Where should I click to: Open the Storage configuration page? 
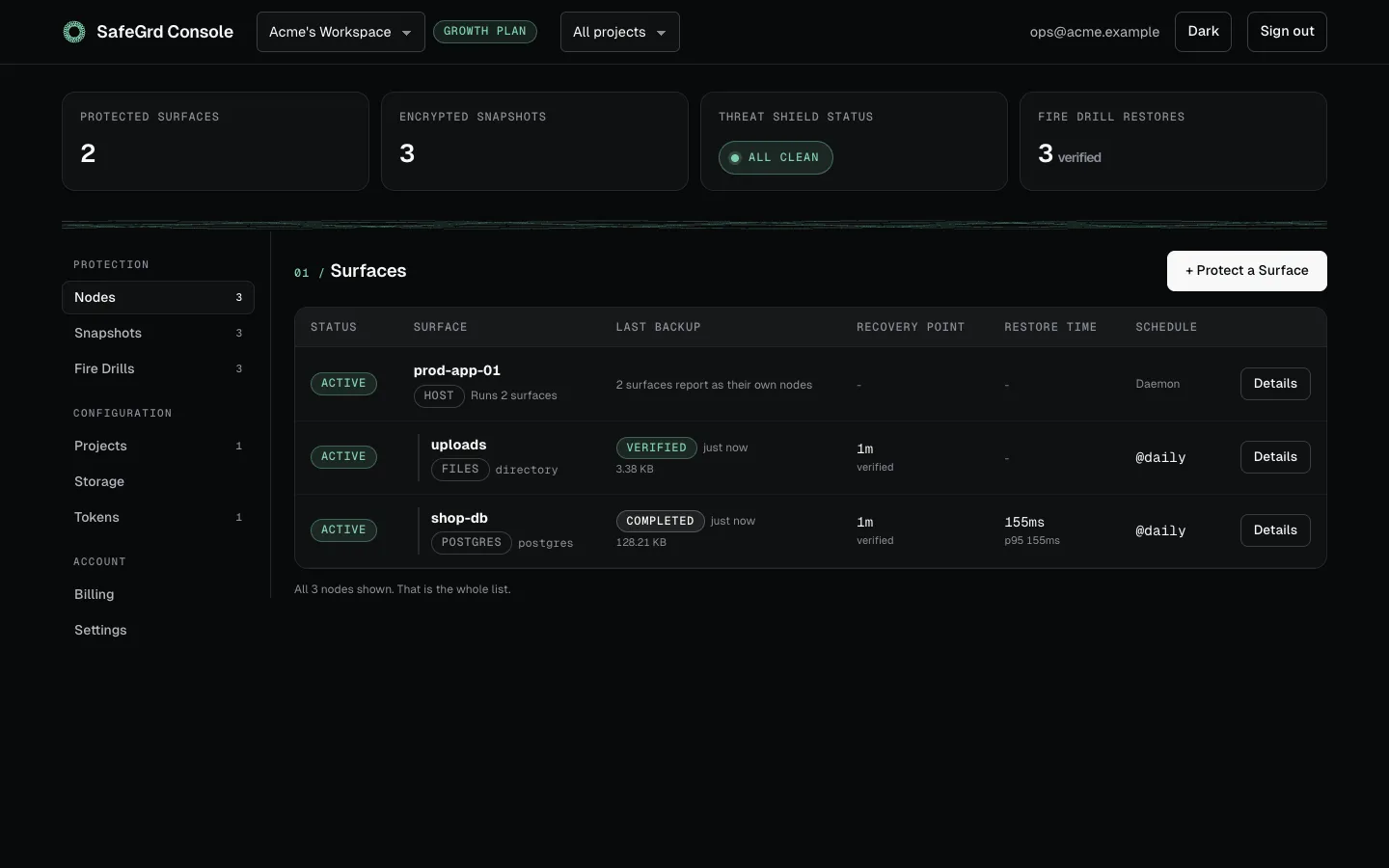point(158,481)
